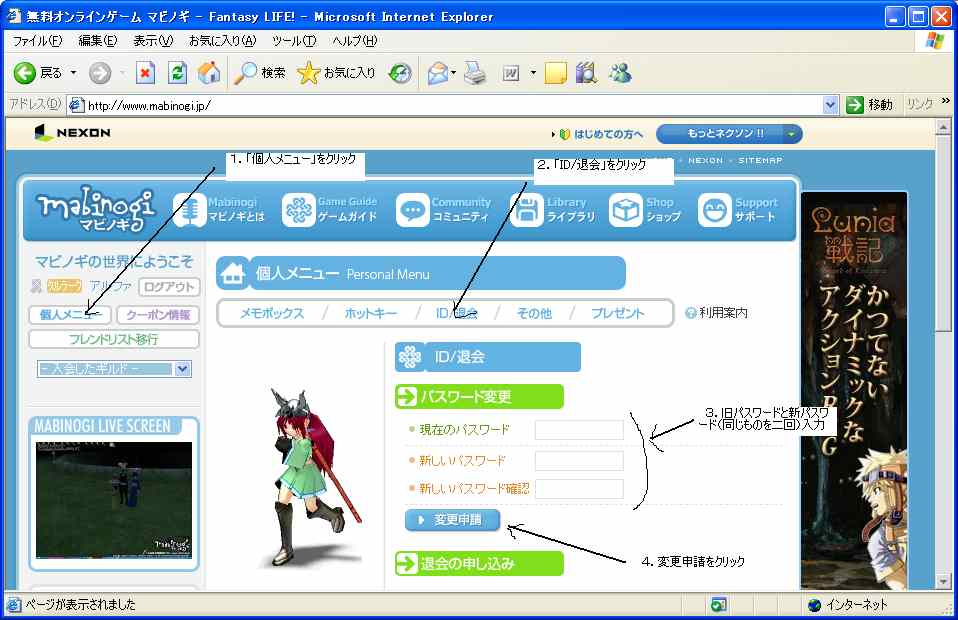
Task: Stop page loading with red X icon
Action: point(145,73)
